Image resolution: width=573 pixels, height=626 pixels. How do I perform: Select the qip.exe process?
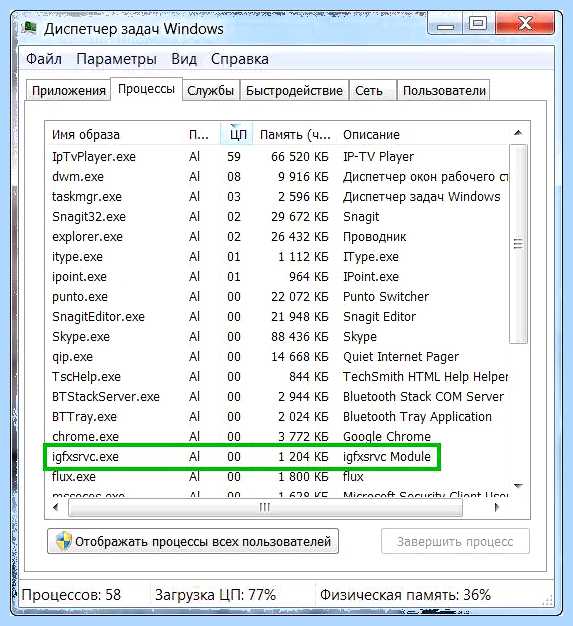[x=278, y=357]
